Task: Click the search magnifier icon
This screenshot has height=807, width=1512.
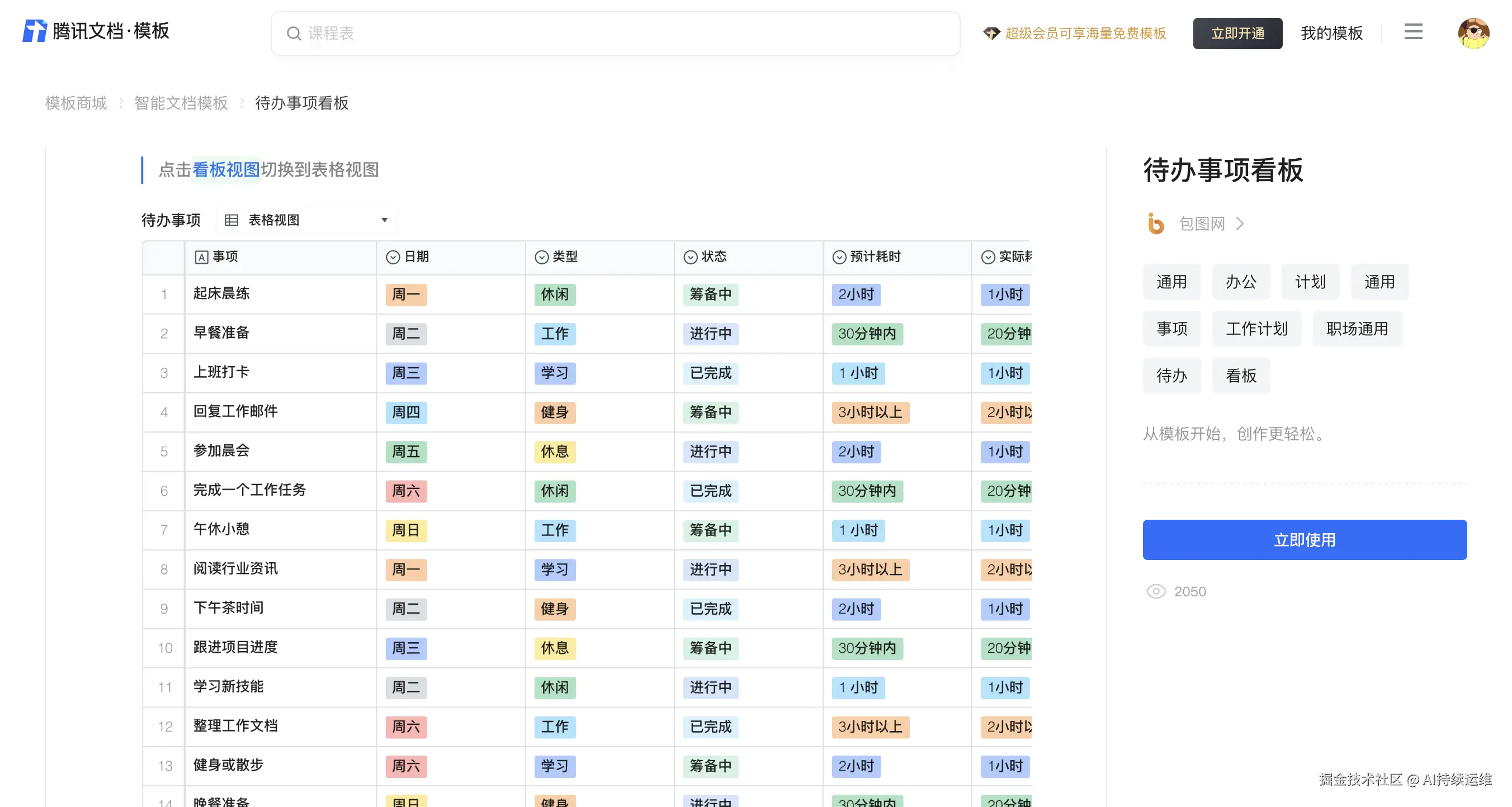Action: tap(294, 34)
